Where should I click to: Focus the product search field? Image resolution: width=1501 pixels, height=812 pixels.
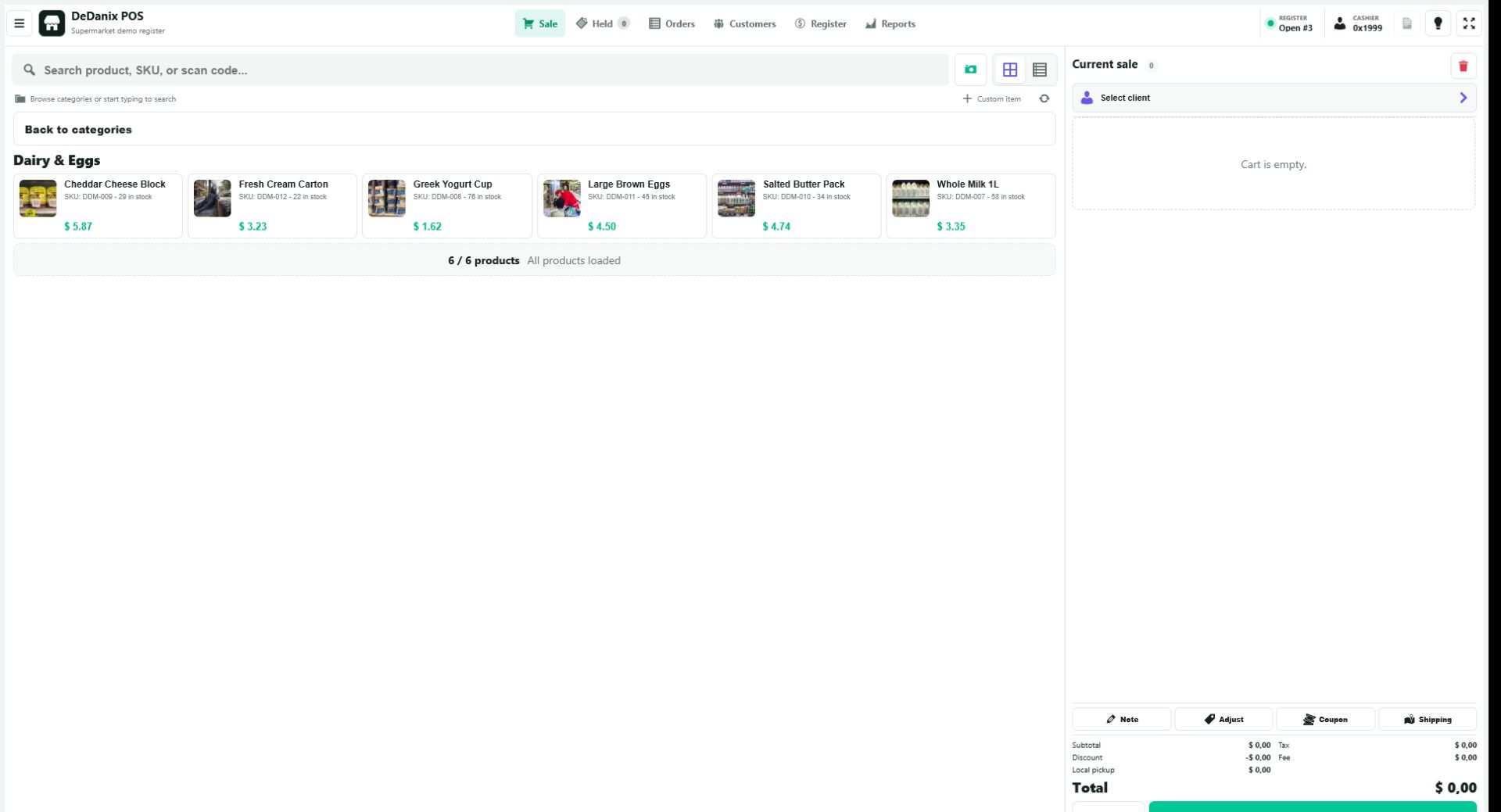(x=480, y=70)
